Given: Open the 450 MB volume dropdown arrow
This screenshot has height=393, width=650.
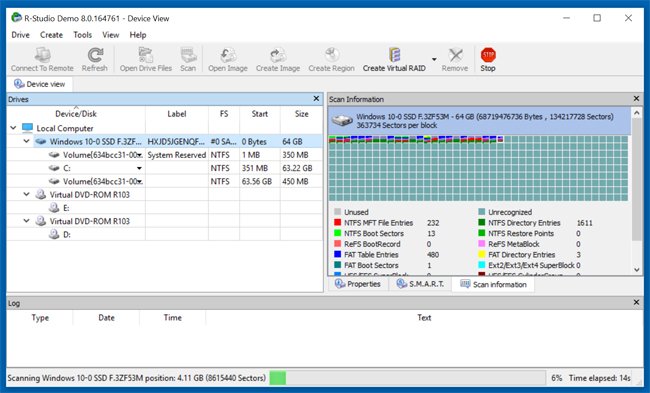Looking at the screenshot, I should tap(140, 182).
